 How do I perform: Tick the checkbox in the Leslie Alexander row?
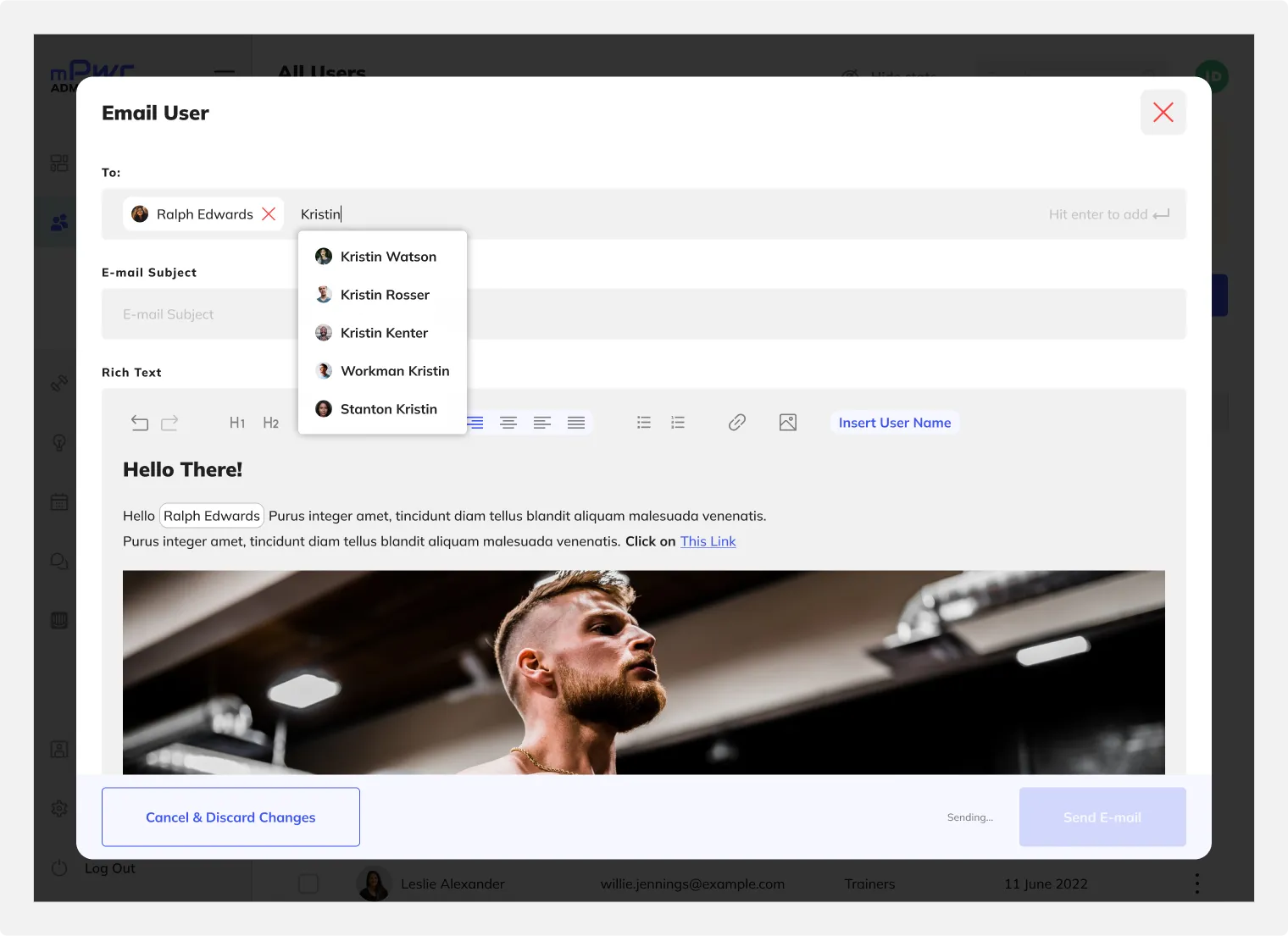308,883
